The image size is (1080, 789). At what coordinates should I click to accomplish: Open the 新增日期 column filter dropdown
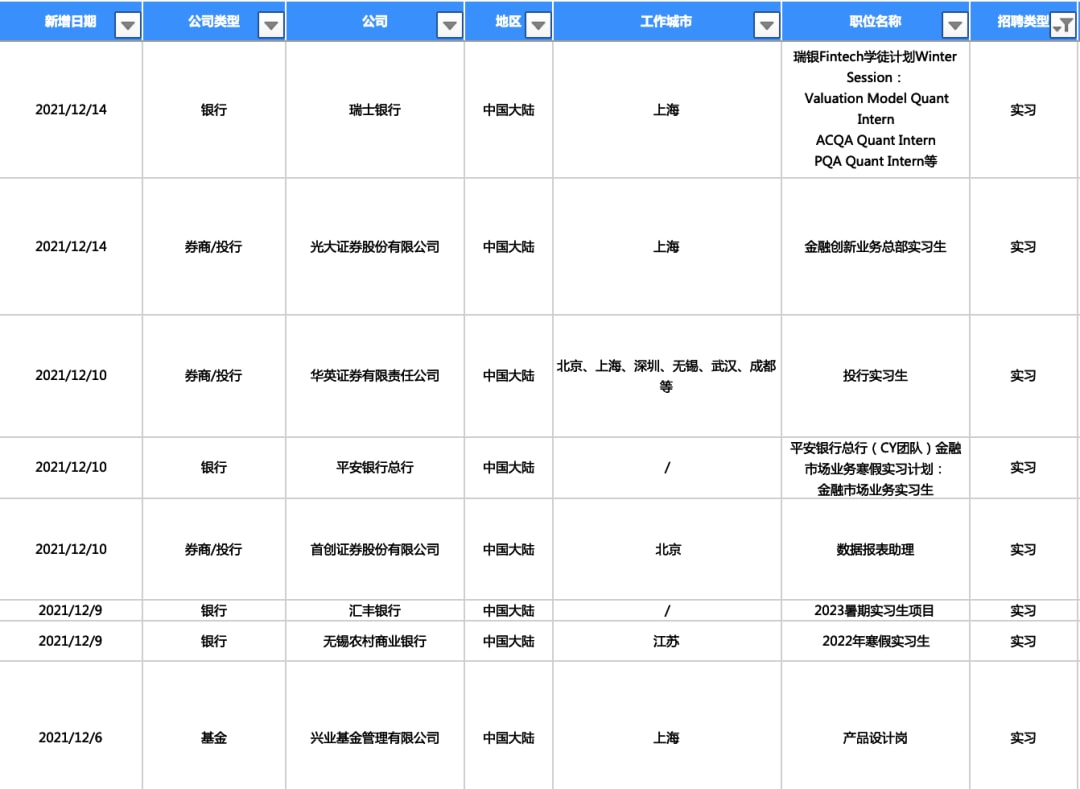tap(127, 25)
